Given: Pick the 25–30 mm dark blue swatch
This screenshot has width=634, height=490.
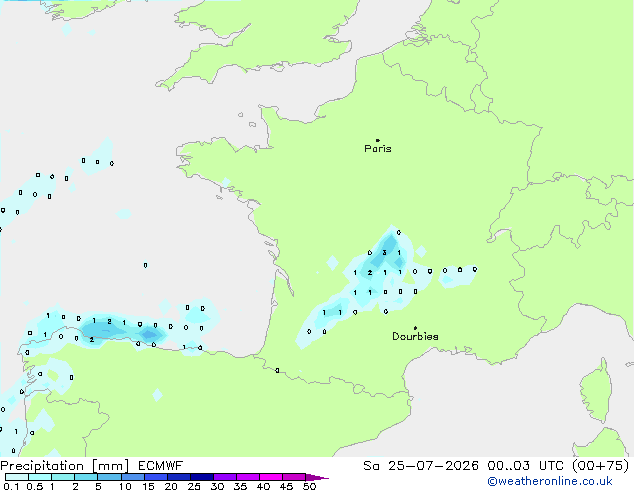Looking at the screenshot, I should pos(201,477).
